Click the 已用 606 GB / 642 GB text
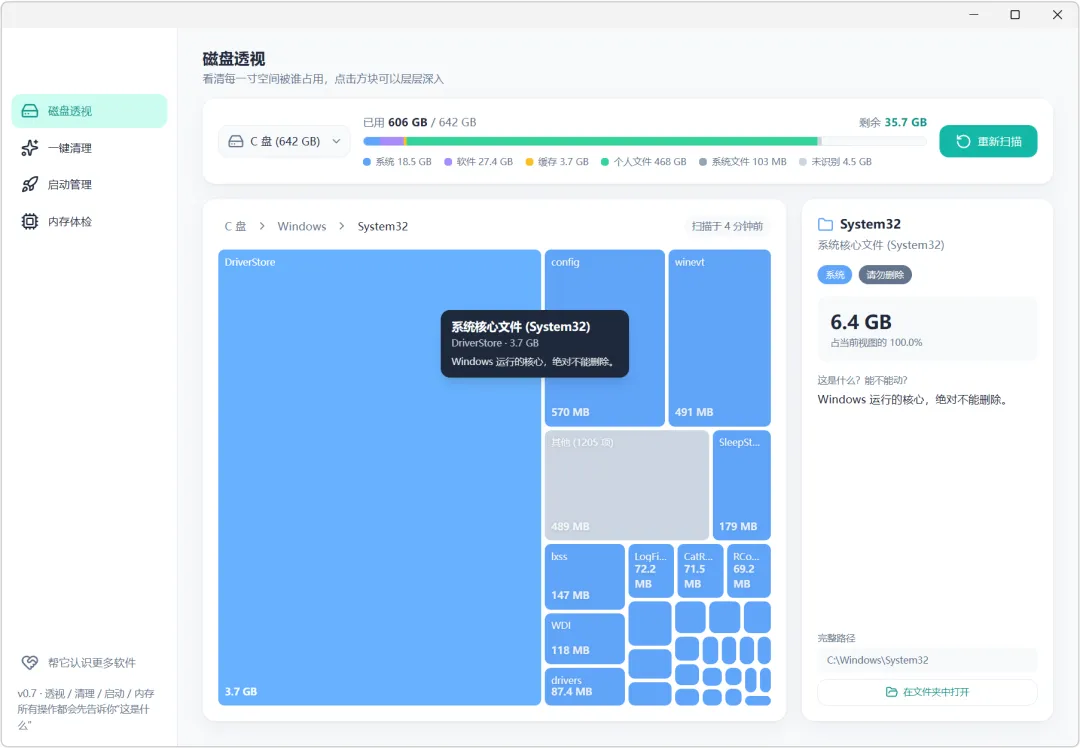The image size is (1080, 748). [x=419, y=122]
